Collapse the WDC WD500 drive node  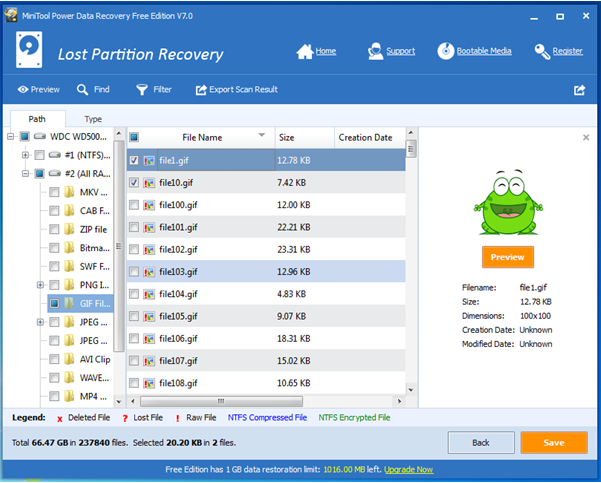tap(11, 136)
